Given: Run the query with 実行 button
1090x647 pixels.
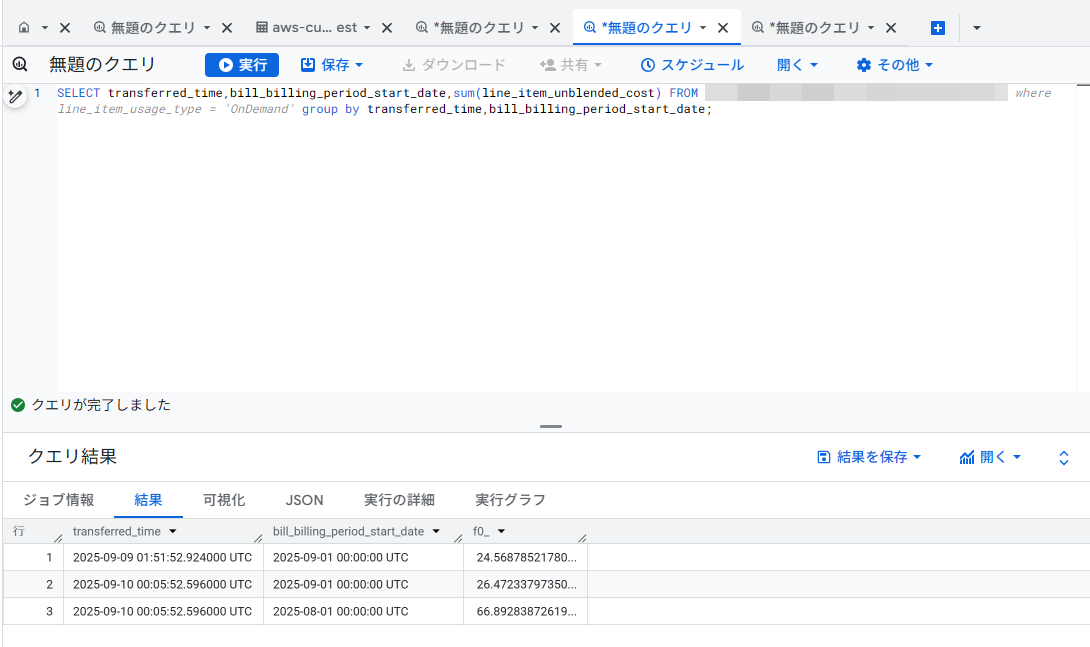Looking at the screenshot, I should click(x=242, y=65).
